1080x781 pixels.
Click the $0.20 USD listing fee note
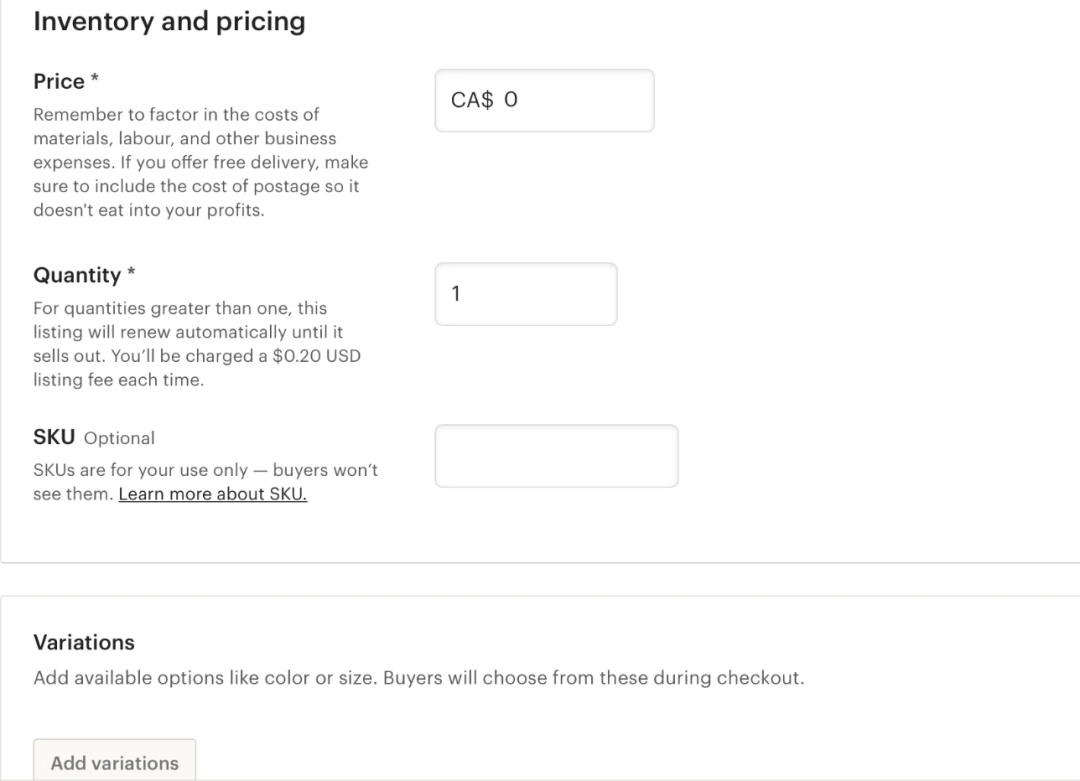point(197,344)
